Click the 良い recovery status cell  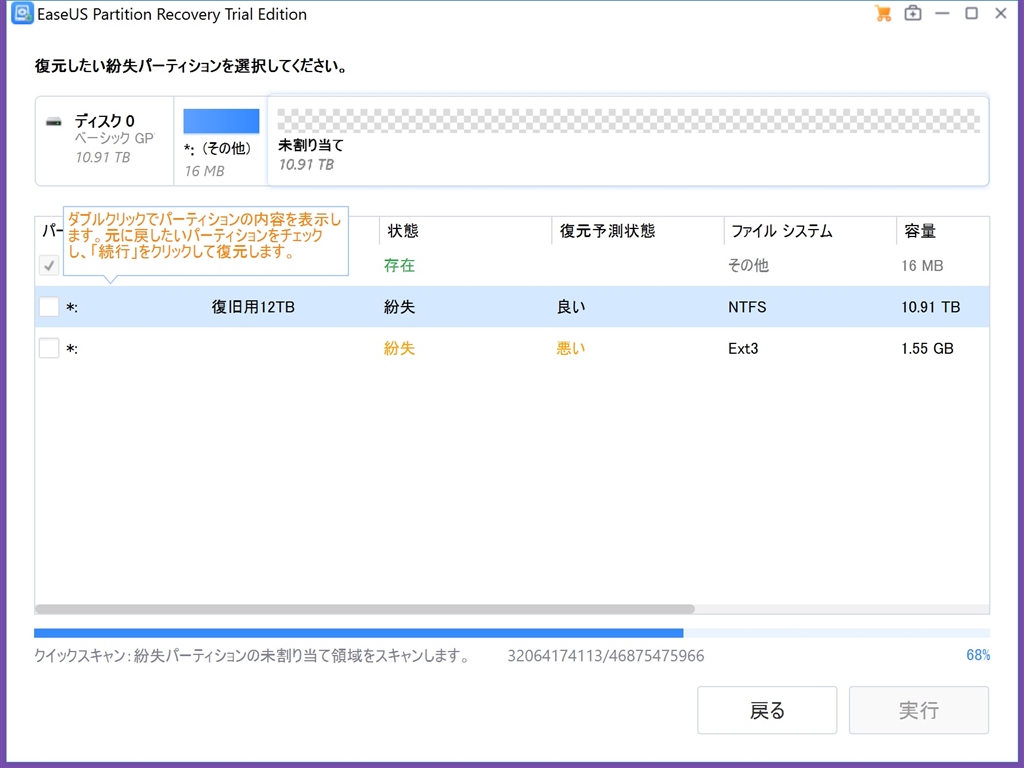(571, 307)
